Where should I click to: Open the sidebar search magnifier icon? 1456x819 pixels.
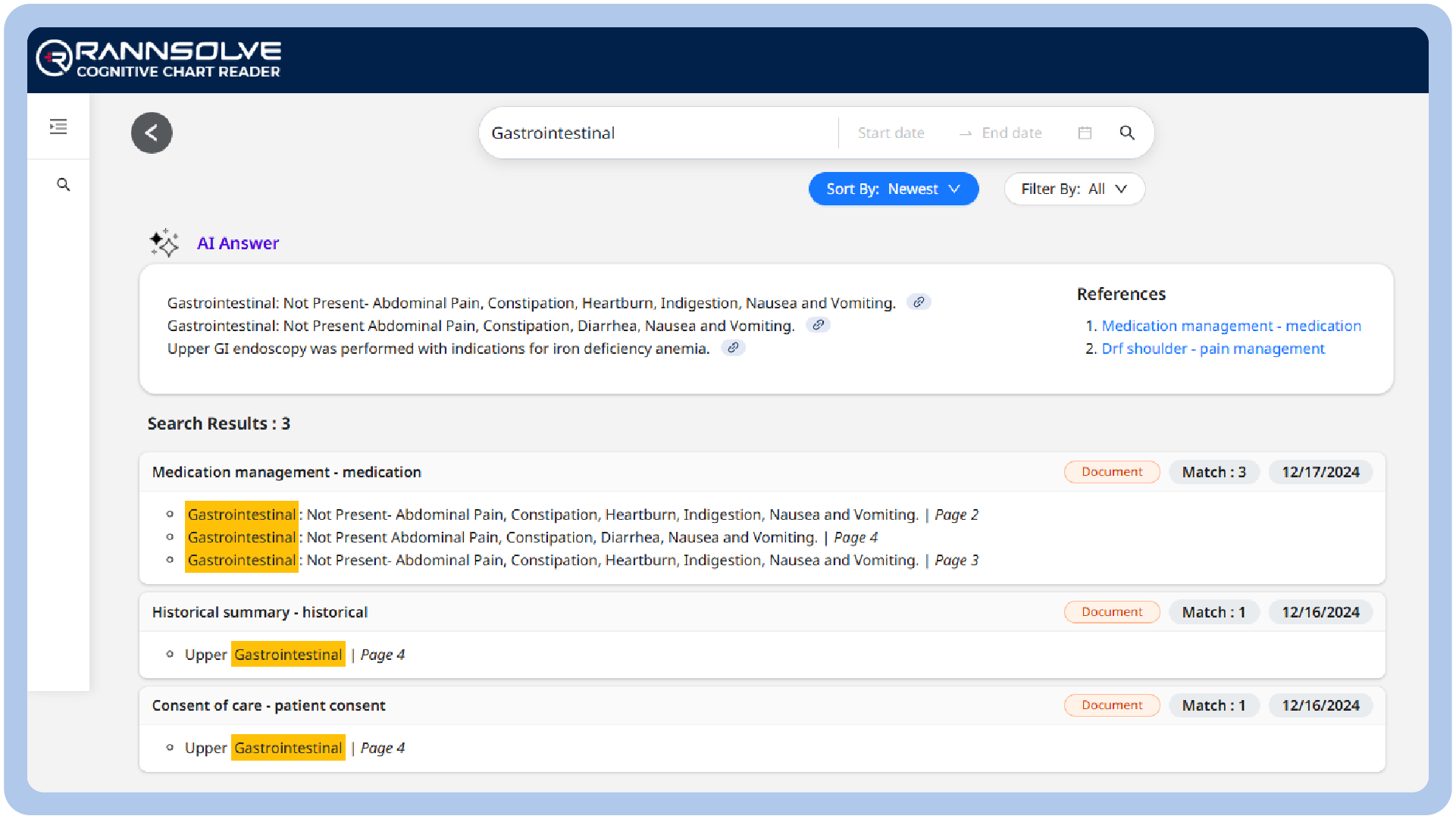64,185
